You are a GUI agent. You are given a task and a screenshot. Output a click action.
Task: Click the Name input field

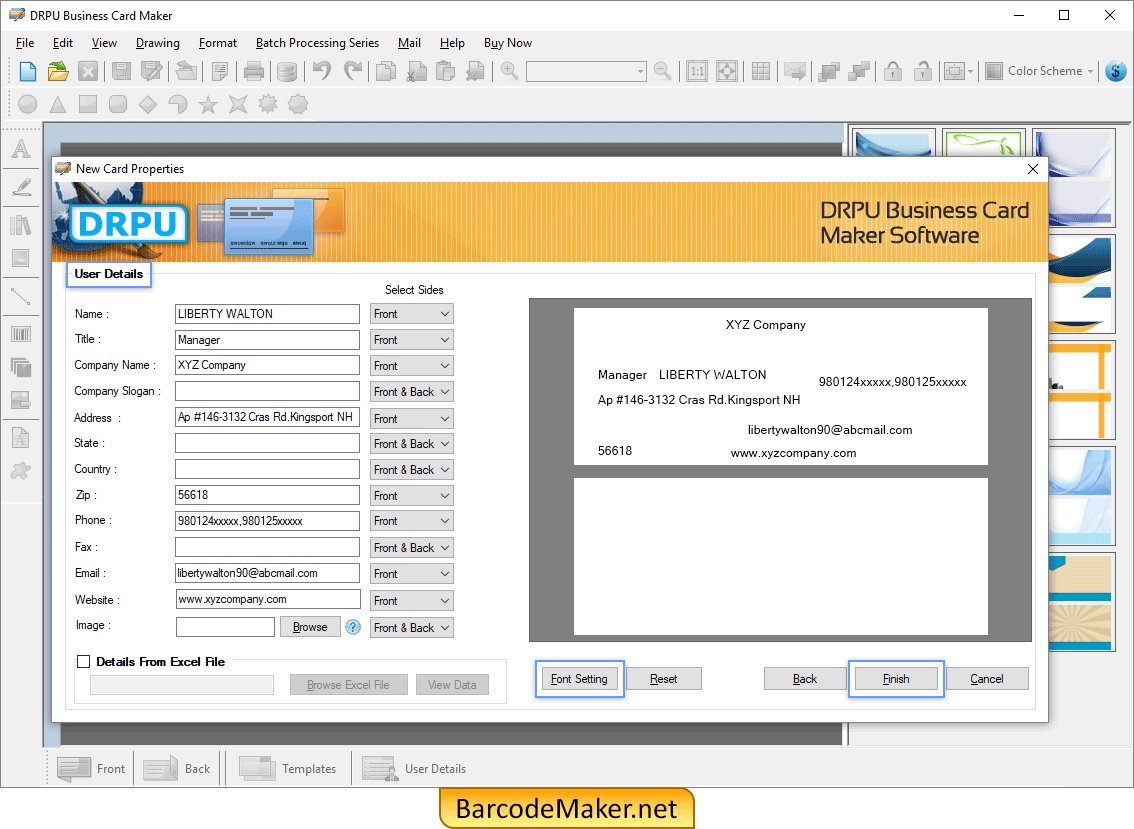[268, 314]
